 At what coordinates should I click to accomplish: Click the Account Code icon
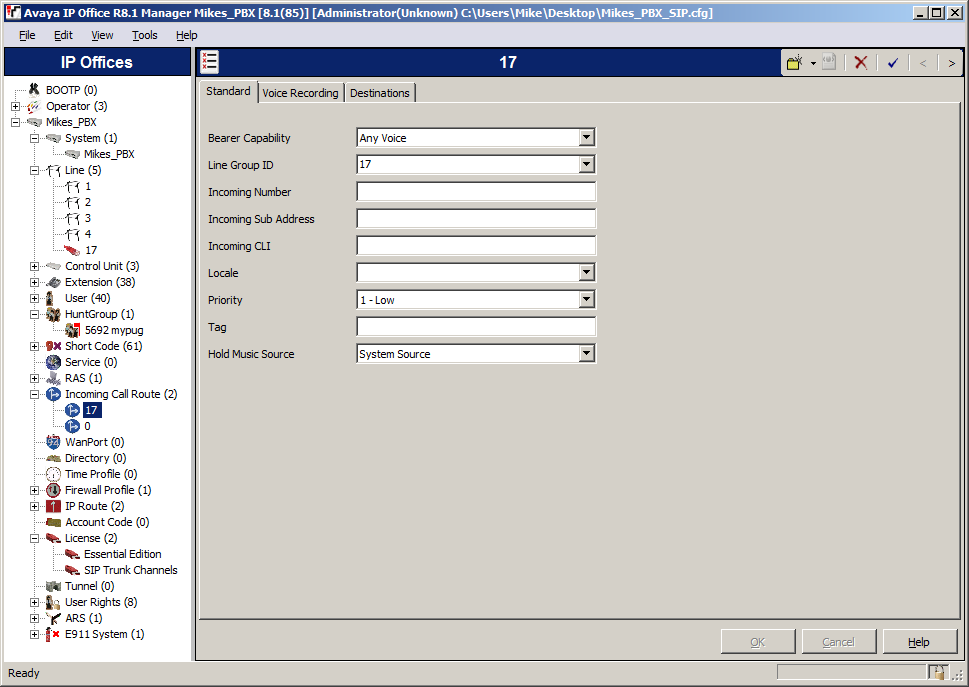pyautogui.click(x=53, y=522)
